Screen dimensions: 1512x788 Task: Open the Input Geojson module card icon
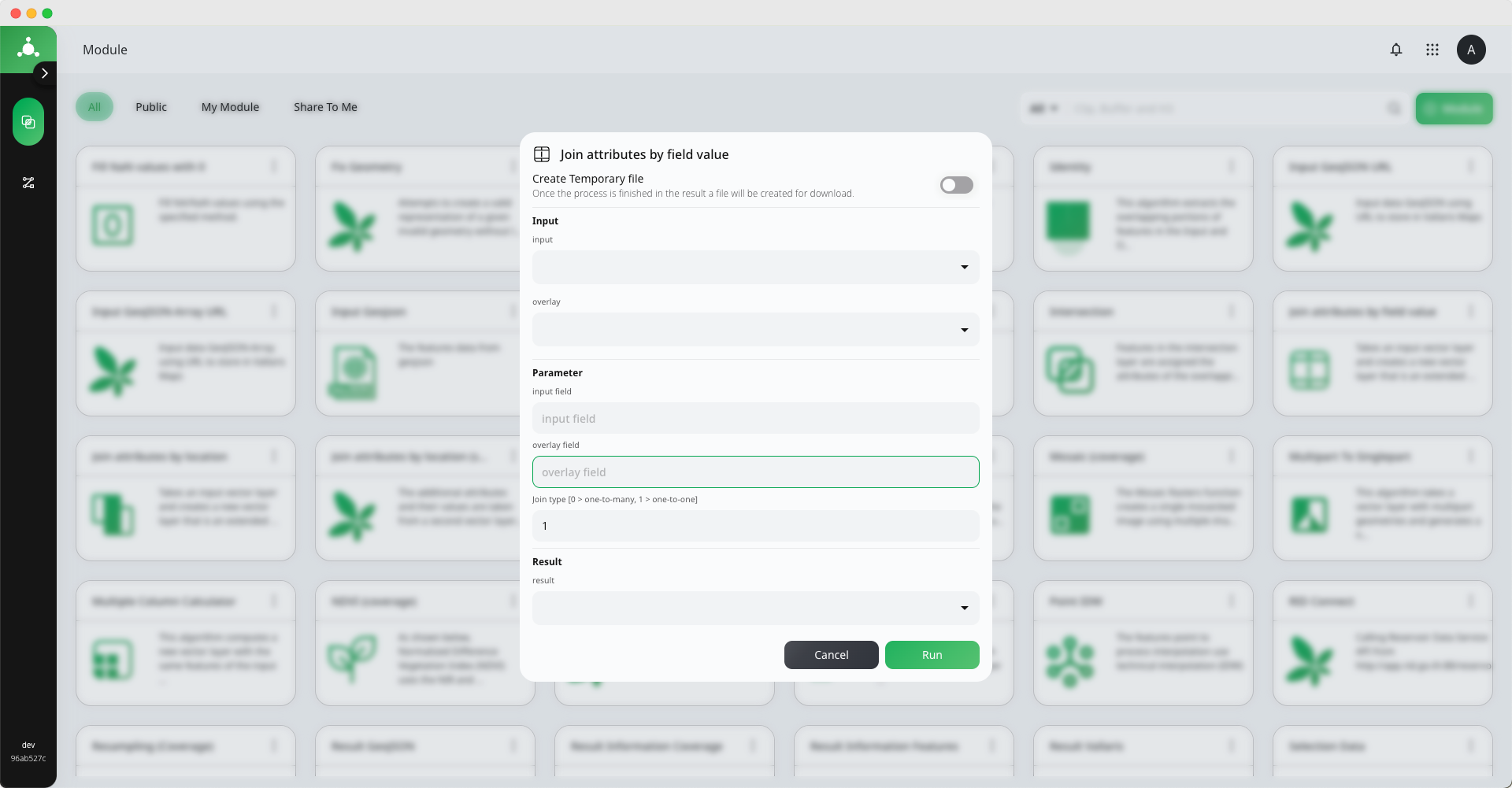[353, 372]
